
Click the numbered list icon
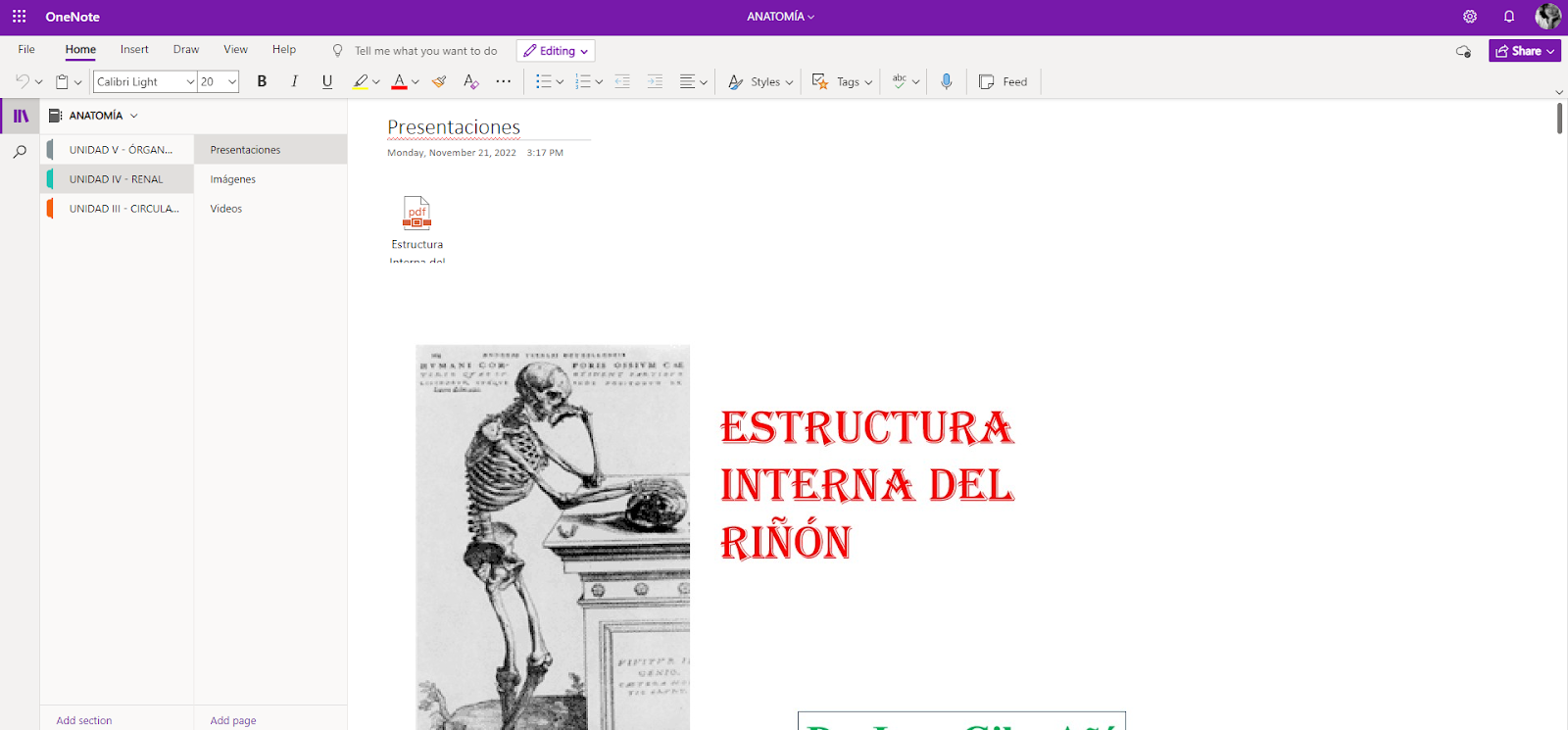583,81
